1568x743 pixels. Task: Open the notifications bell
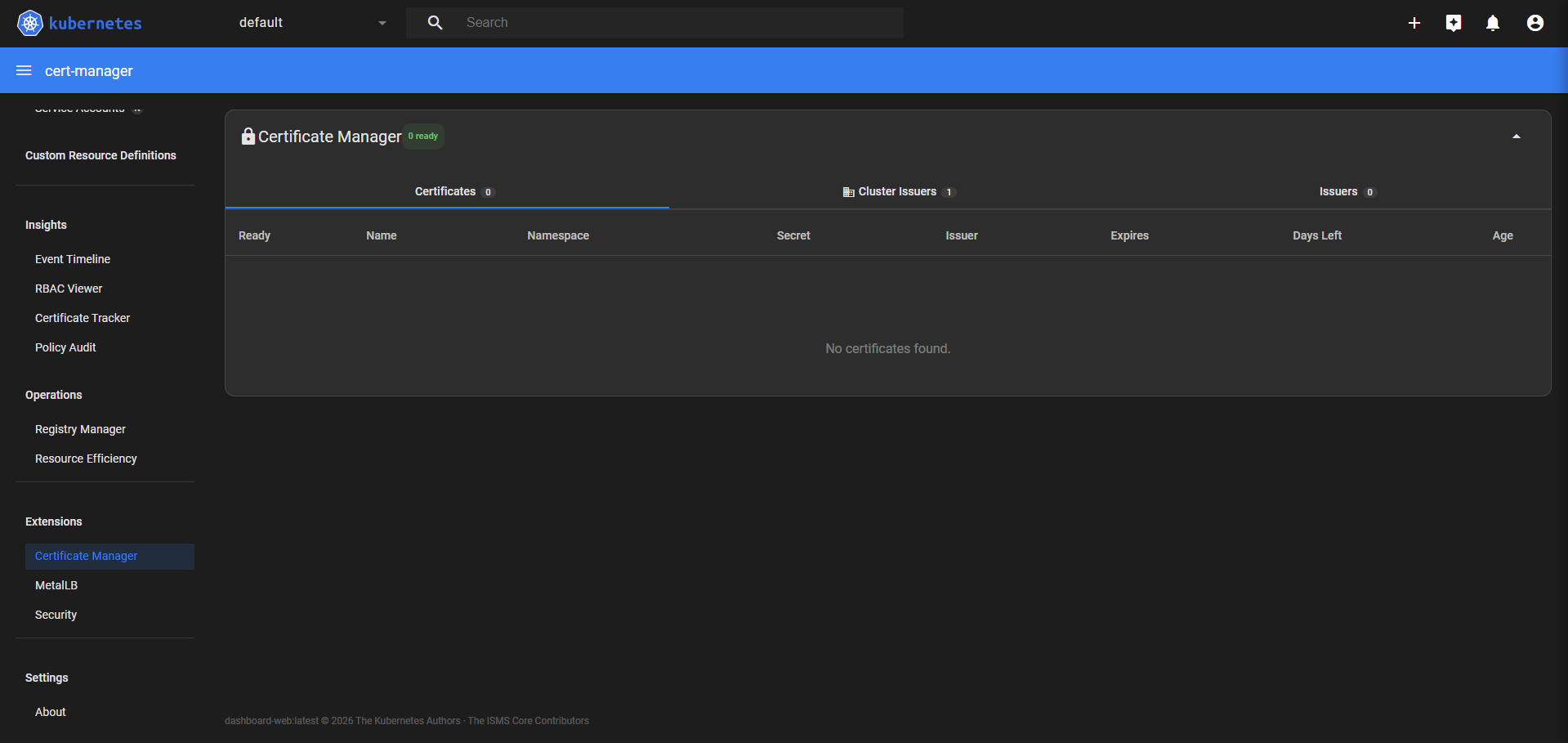tap(1493, 23)
